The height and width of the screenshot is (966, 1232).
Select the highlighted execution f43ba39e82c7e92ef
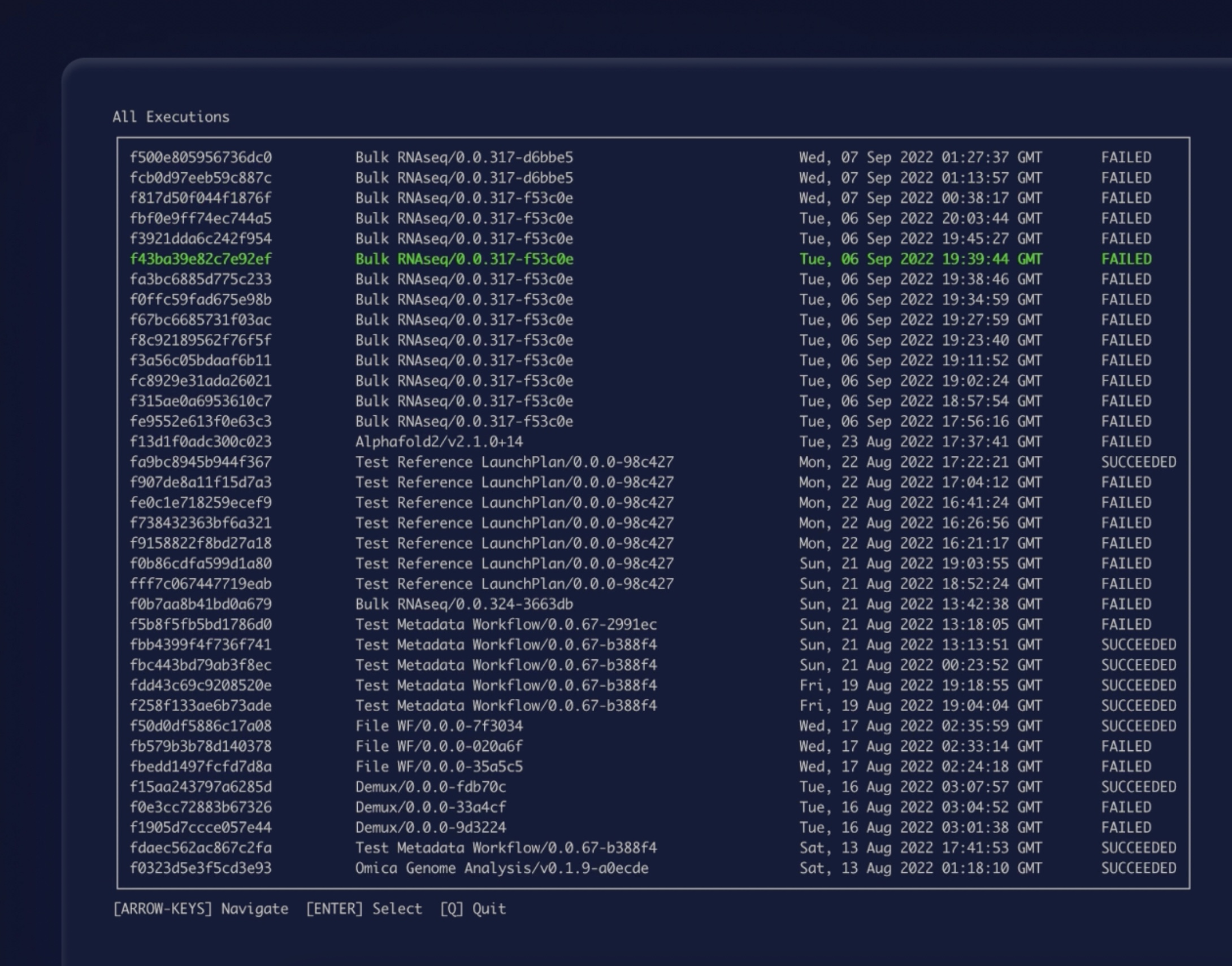(200, 259)
